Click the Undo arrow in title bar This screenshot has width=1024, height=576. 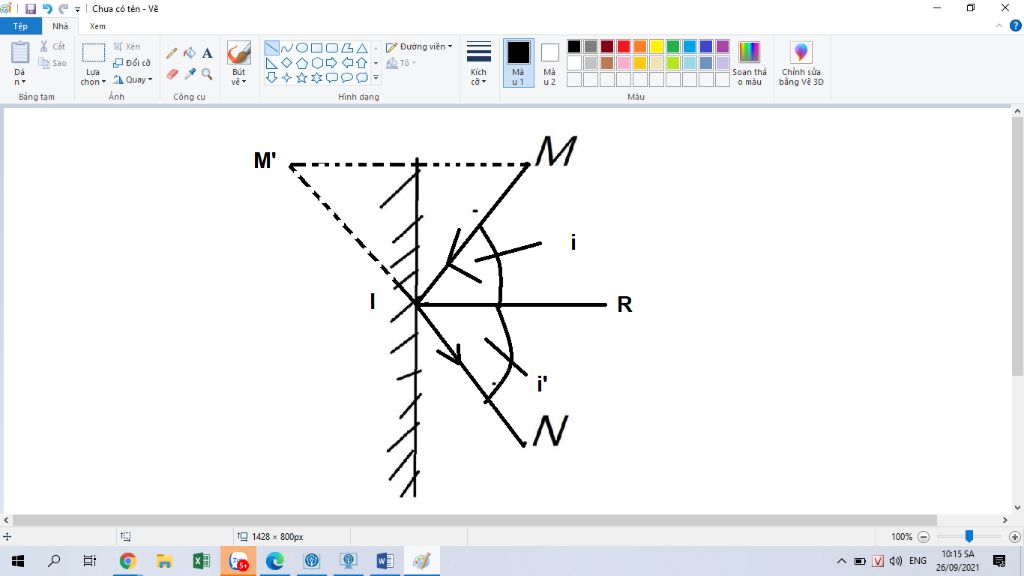point(47,8)
